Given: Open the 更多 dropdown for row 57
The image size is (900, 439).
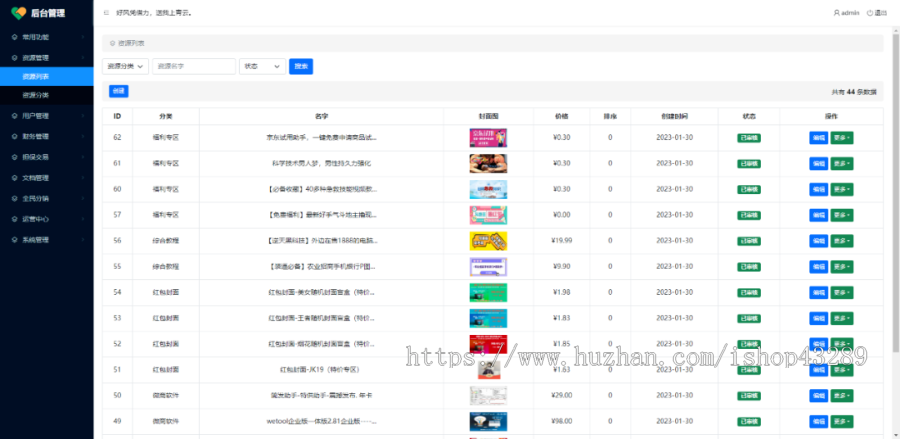Looking at the screenshot, I should 841,215.
